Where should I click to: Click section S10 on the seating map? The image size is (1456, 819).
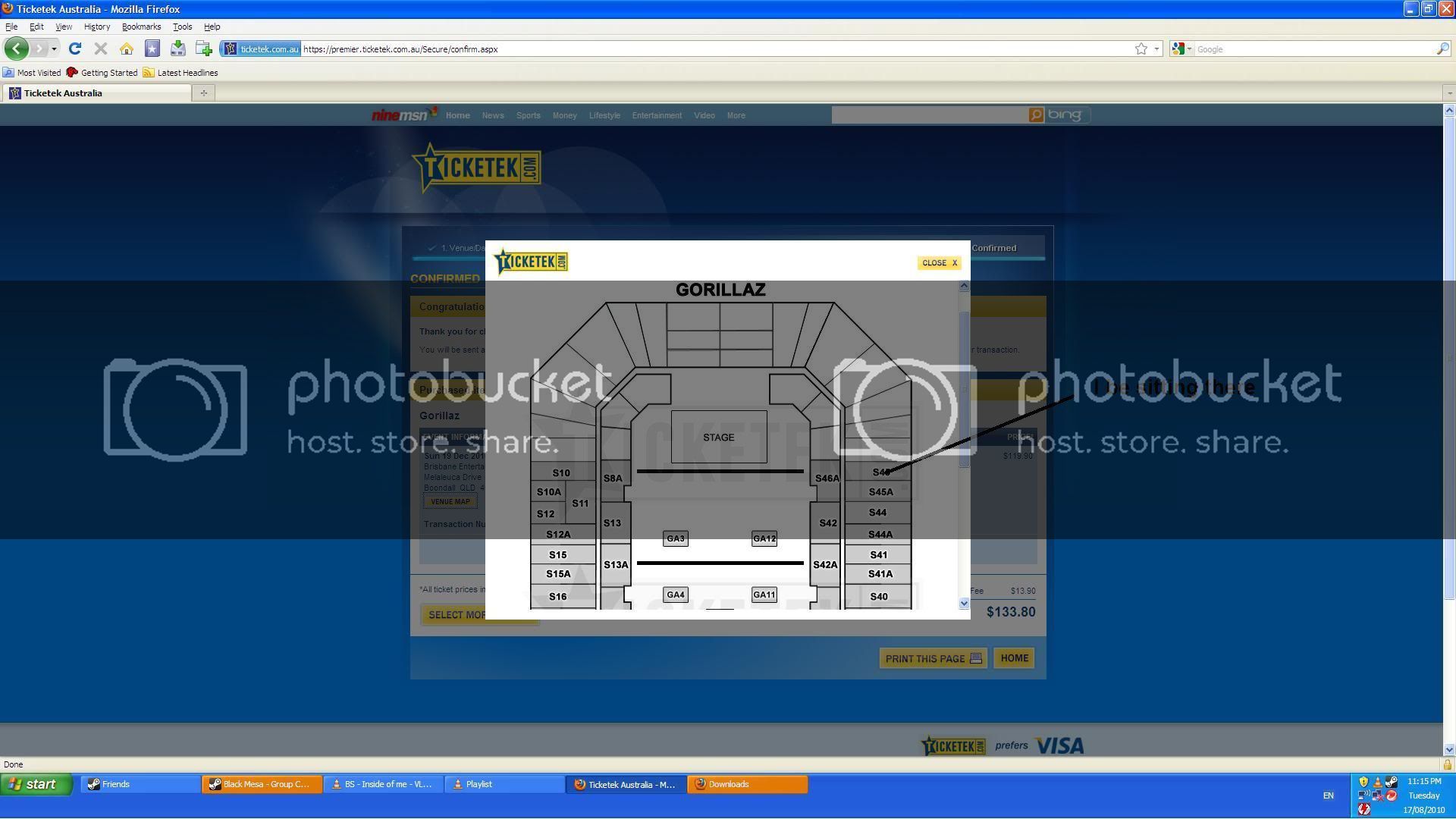[561, 472]
